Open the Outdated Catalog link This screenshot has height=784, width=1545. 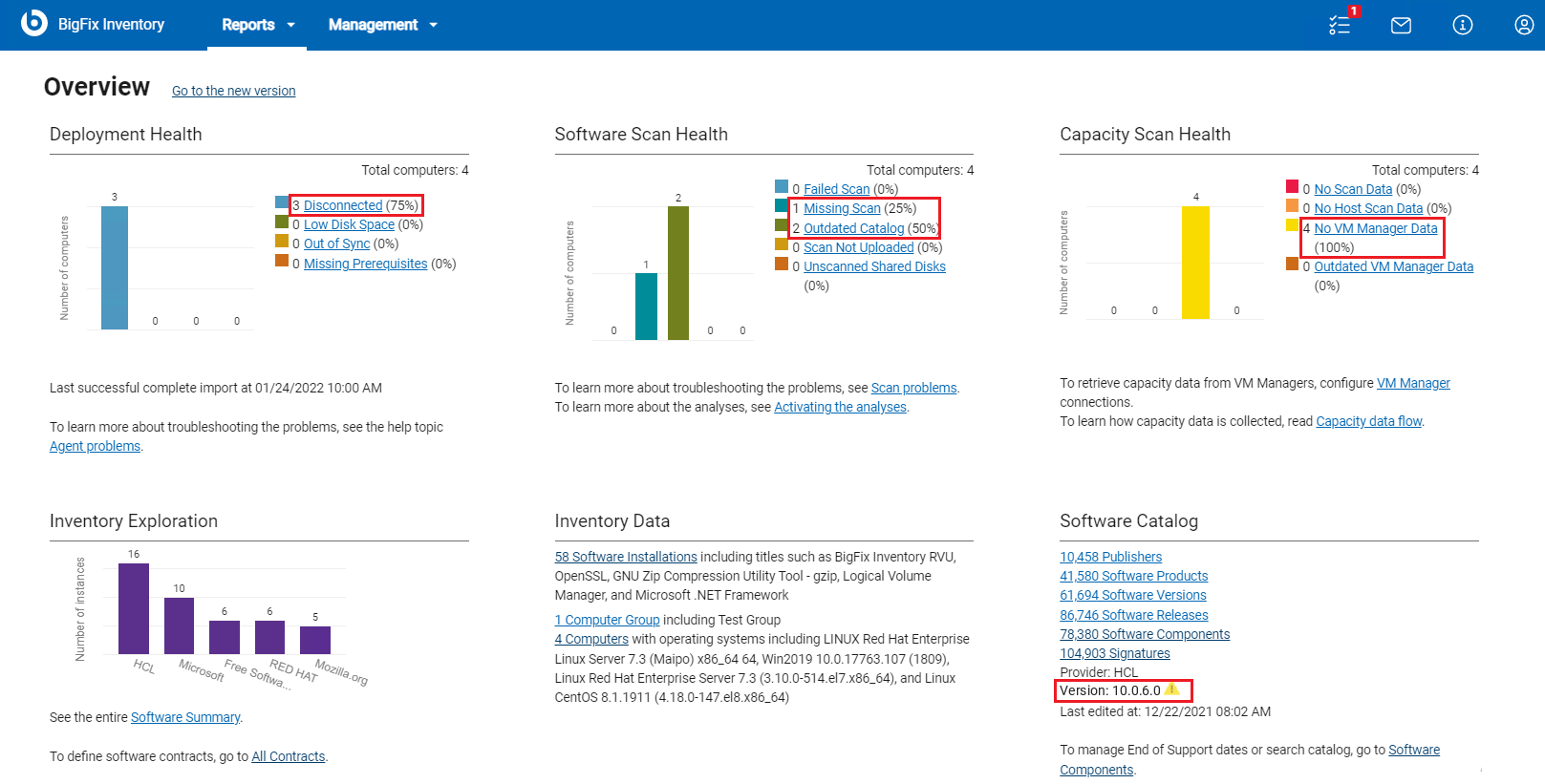point(853,228)
